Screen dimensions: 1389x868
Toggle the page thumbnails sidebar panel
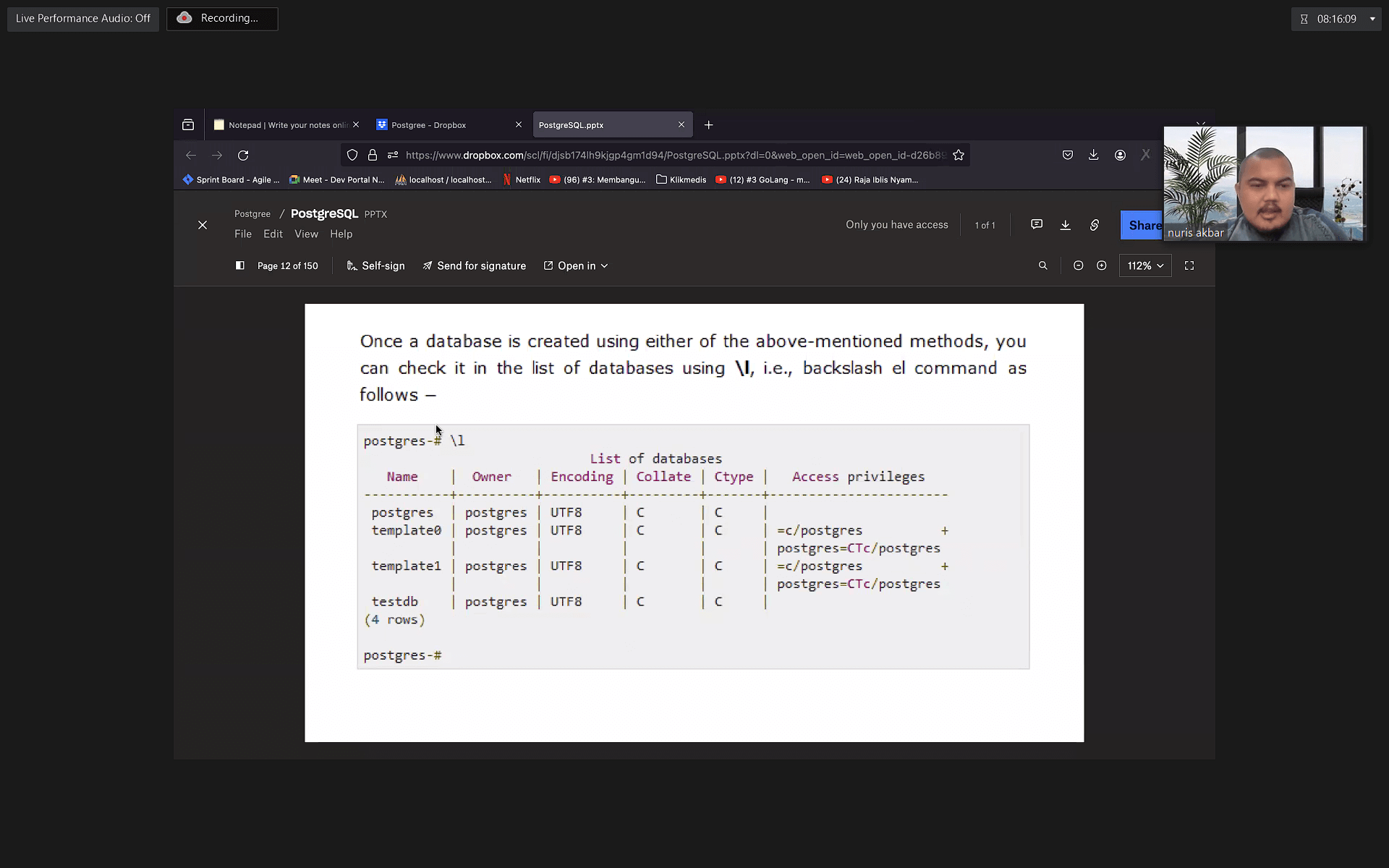point(240,265)
